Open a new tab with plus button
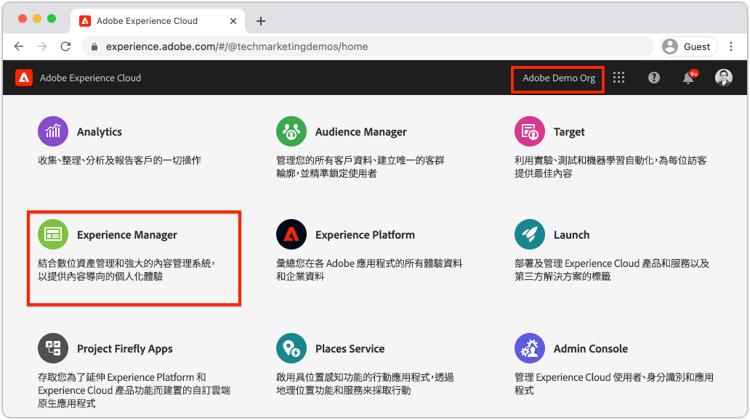The width and height of the screenshot is (750, 420). click(x=261, y=21)
